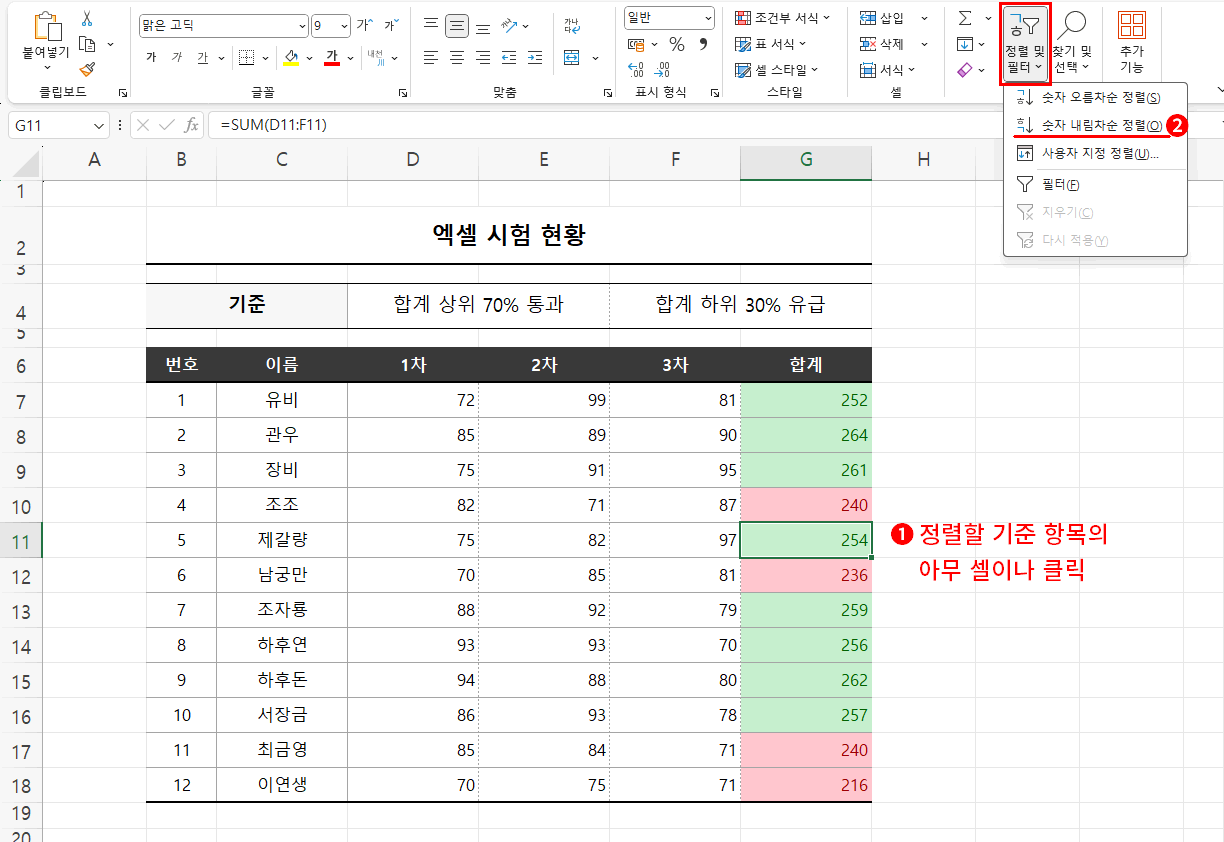Click the fill color paint bucket icon
This screenshot has width=1224, height=842.
291,58
